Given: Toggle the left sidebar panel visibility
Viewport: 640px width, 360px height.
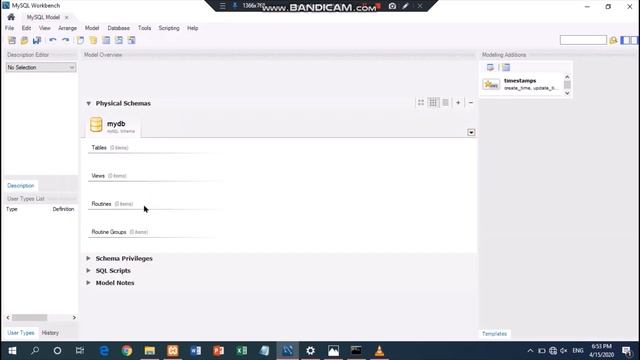Looking at the screenshot, I should pyautogui.click(x=625, y=40).
